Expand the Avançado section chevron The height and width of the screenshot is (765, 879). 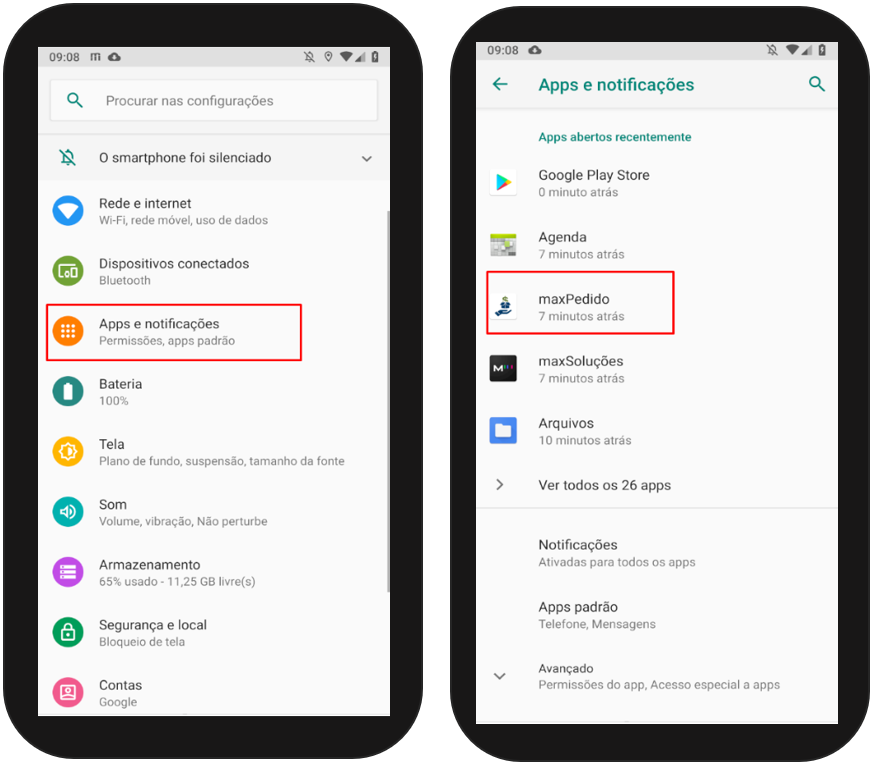click(x=499, y=676)
